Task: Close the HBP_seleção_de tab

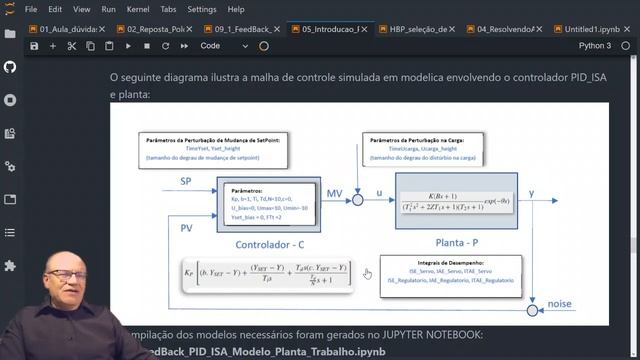Action: click(x=452, y=29)
